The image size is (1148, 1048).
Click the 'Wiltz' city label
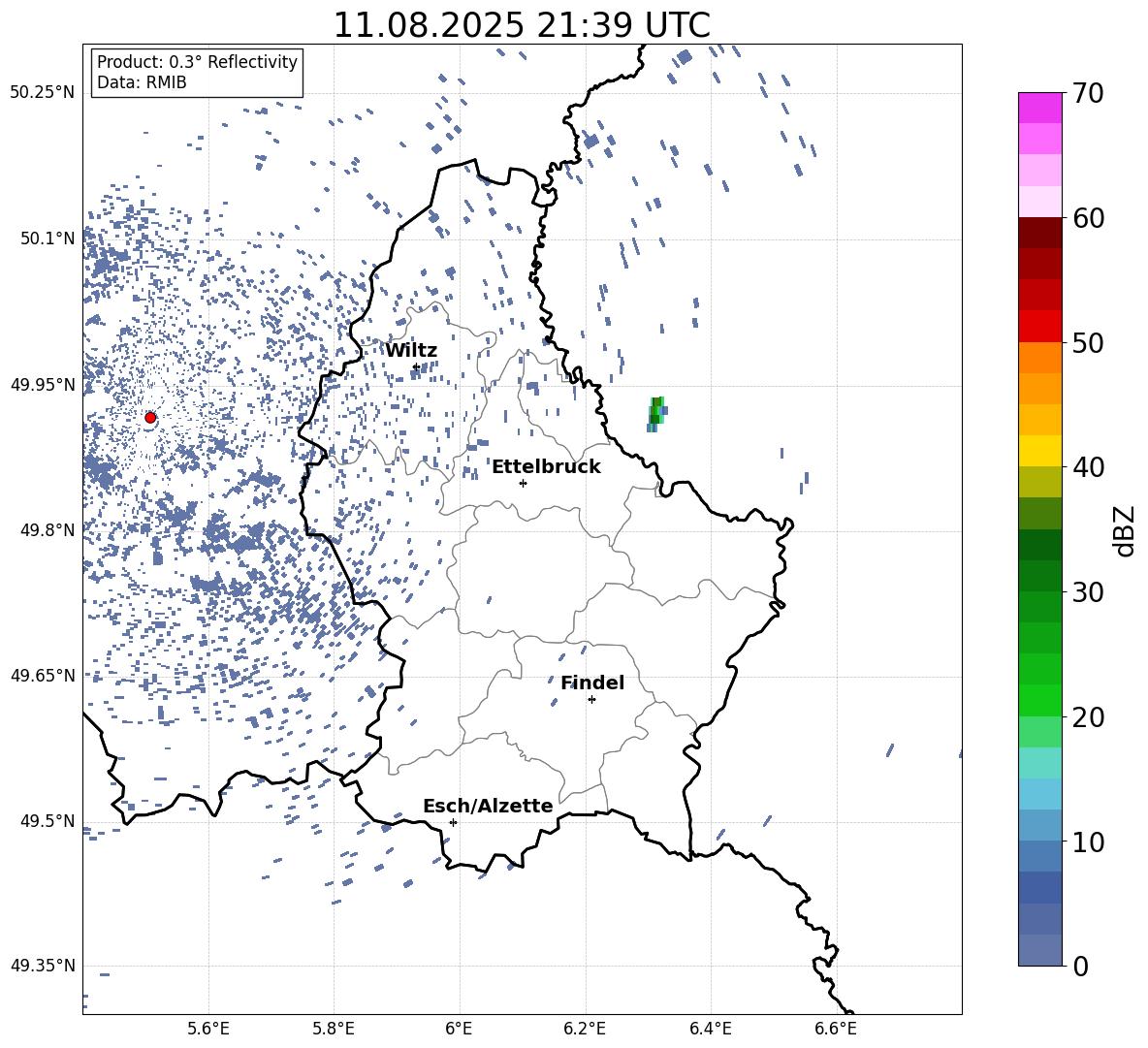(x=411, y=351)
